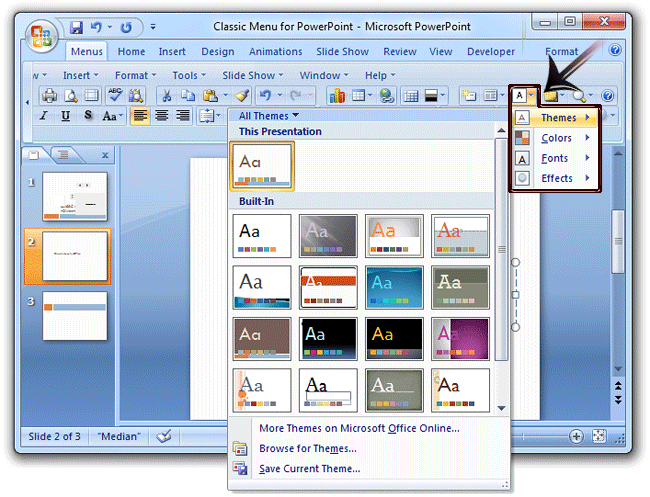
Task: Click theme gallery scroll down arrow
Action: [501, 409]
